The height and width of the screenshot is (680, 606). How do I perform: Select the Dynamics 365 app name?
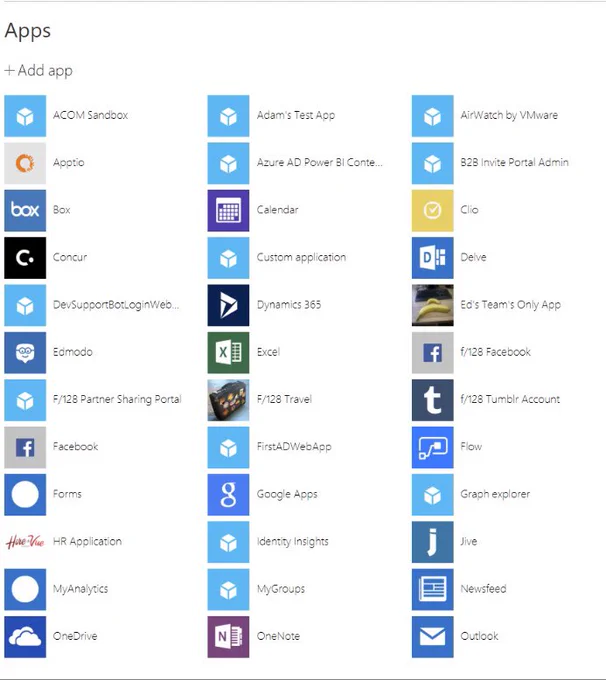(x=289, y=304)
